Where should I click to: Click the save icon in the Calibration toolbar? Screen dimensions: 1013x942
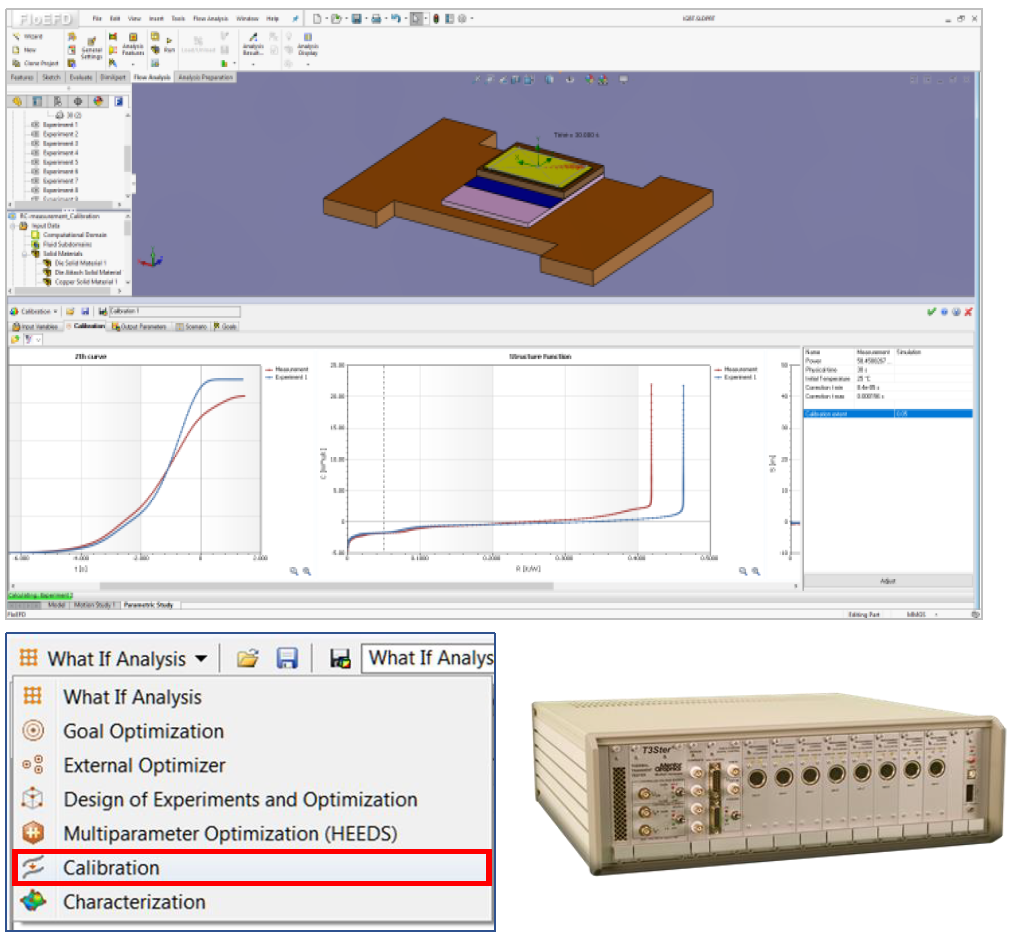(x=85, y=311)
